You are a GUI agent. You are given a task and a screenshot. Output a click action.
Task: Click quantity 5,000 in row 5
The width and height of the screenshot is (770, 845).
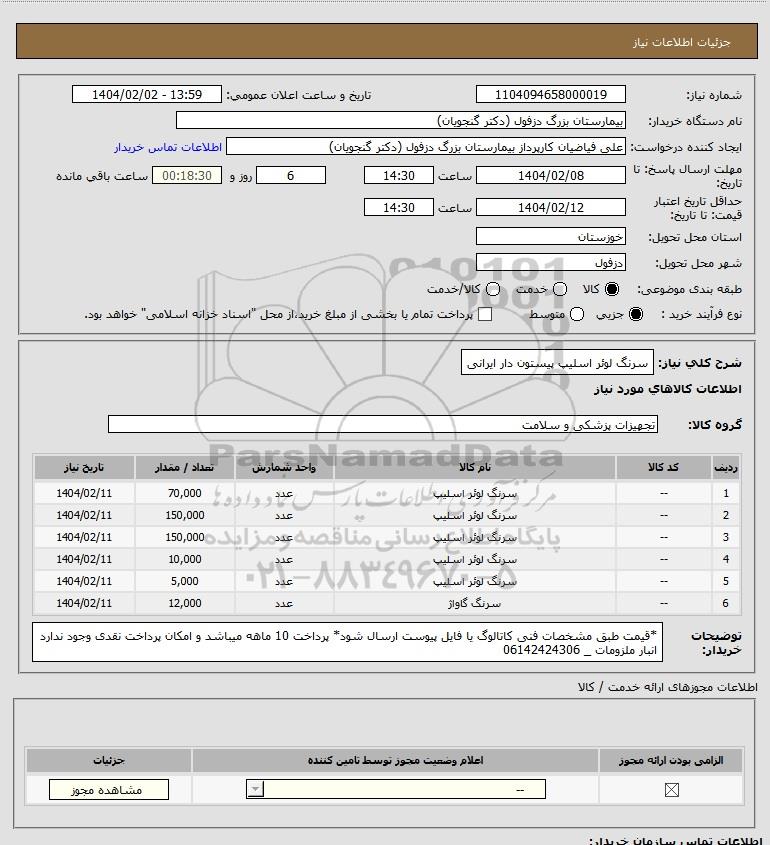tap(185, 581)
